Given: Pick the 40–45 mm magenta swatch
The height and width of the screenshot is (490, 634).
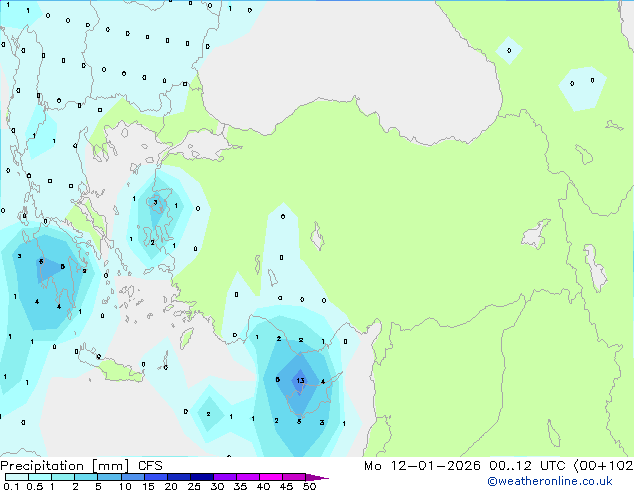Looking at the screenshot, I should point(271,477).
